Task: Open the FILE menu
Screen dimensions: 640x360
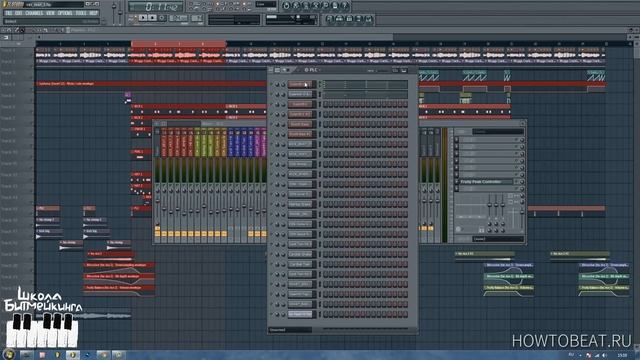Action: (9, 13)
